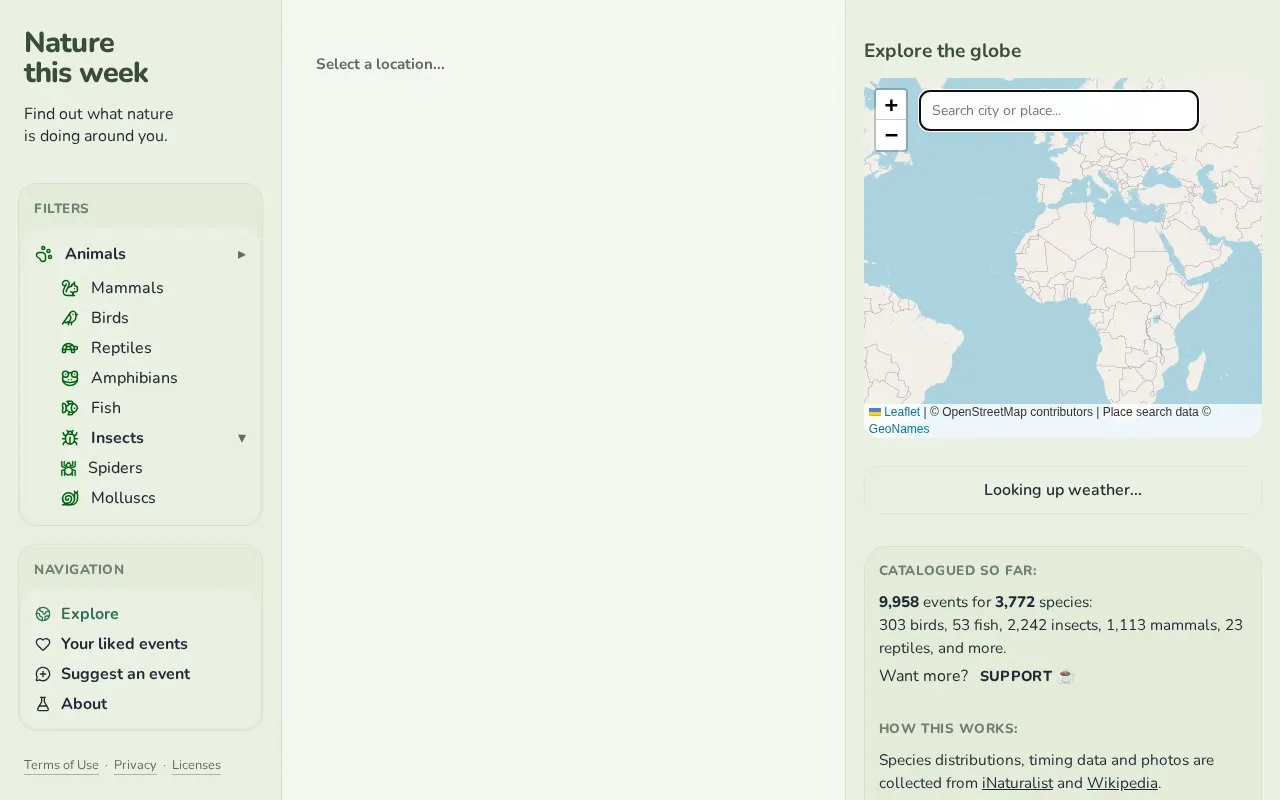Click the Reptiles turtle icon
This screenshot has width=1280, height=800.
pyautogui.click(x=69, y=348)
